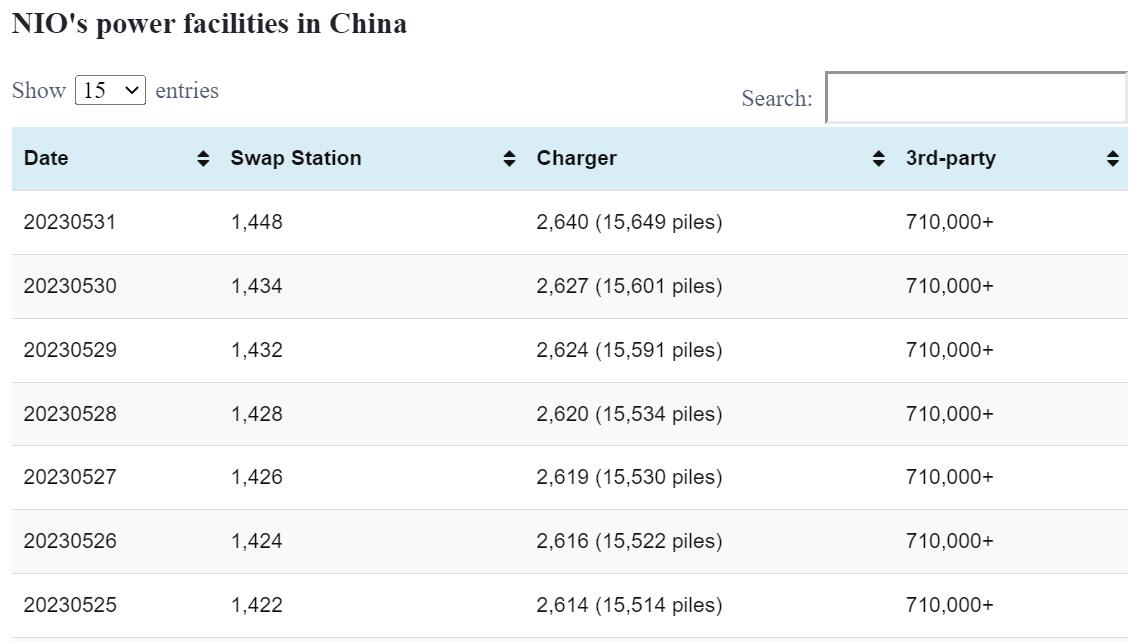Click the 20230529 date cell
The width and height of the screenshot is (1135, 642).
pyautogui.click(x=70, y=350)
